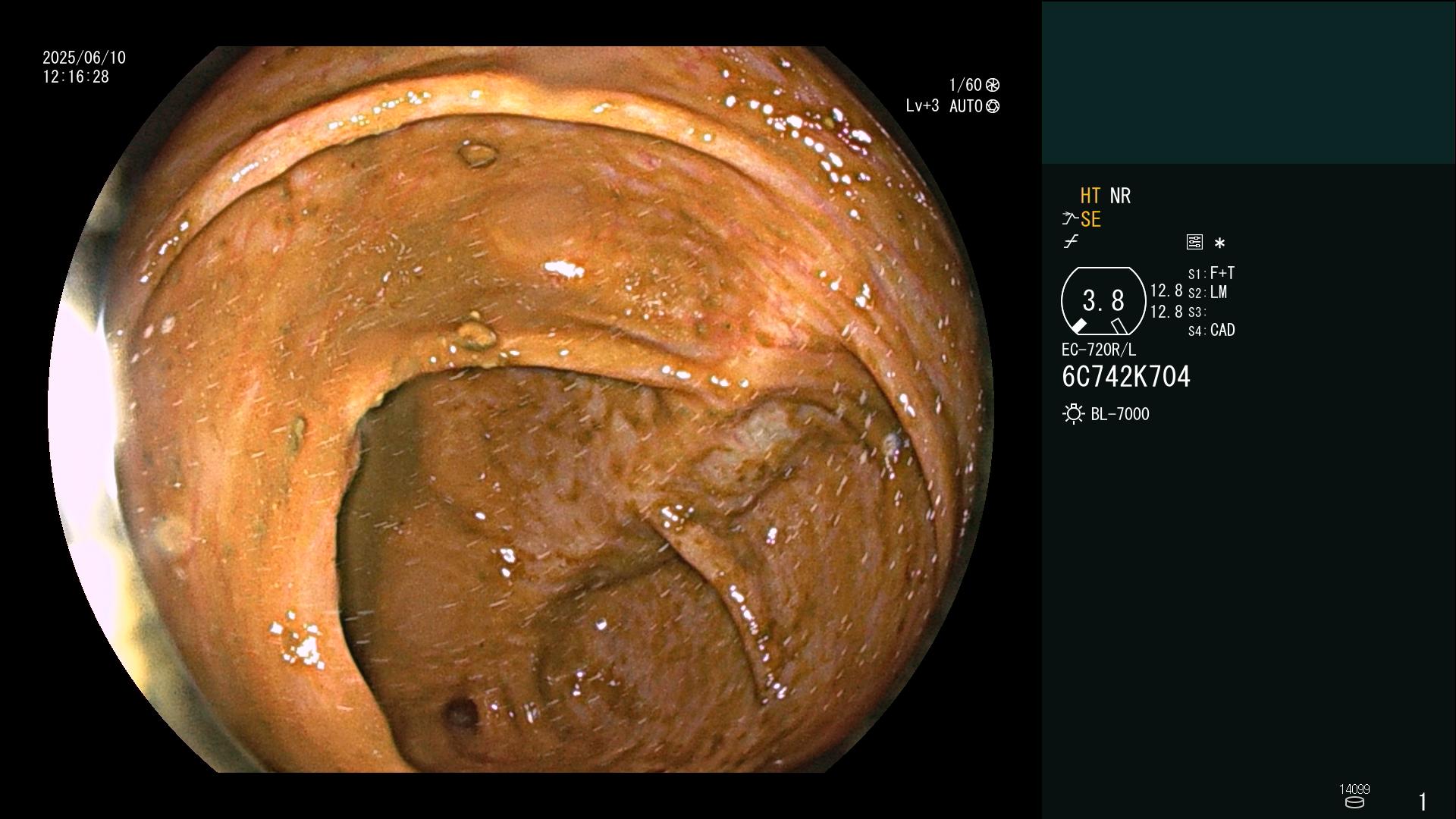Click the hollow channel marker in scope diagram
This screenshot has height=819, width=1456.
(x=1119, y=326)
